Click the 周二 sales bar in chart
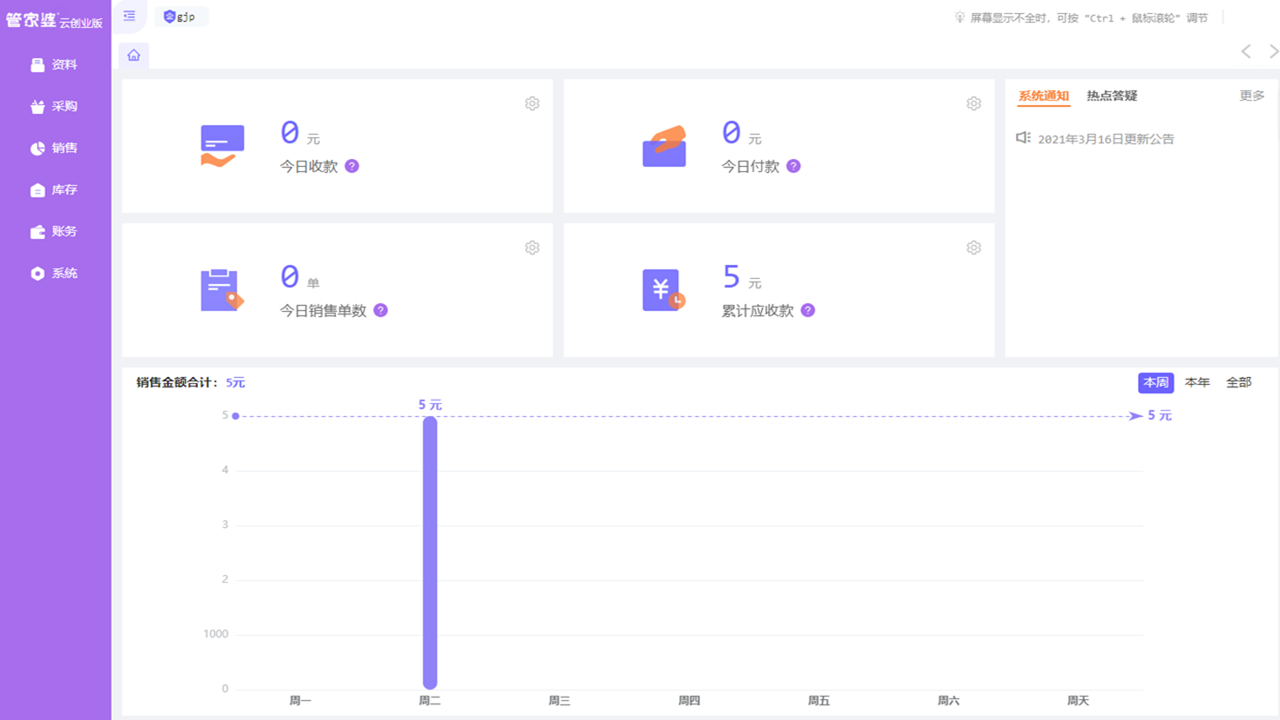1280x720 pixels. point(430,550)
